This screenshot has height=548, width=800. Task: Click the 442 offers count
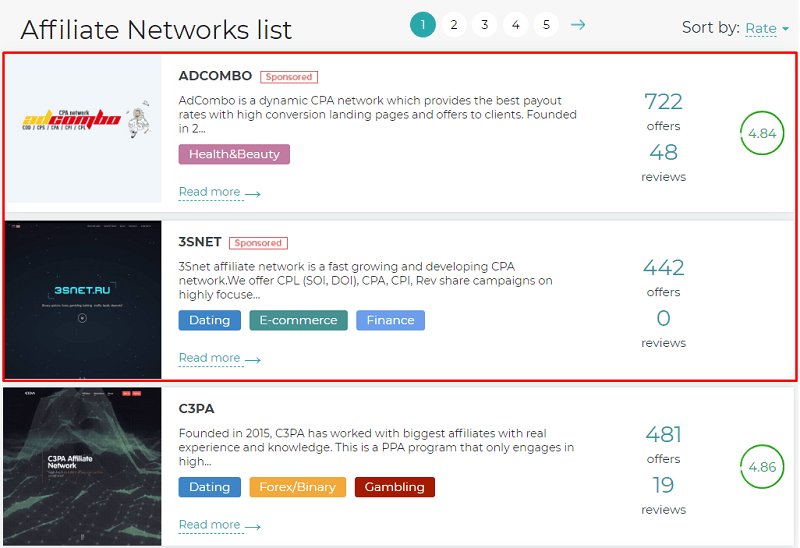pyautogui.click(x=663, y=268)
